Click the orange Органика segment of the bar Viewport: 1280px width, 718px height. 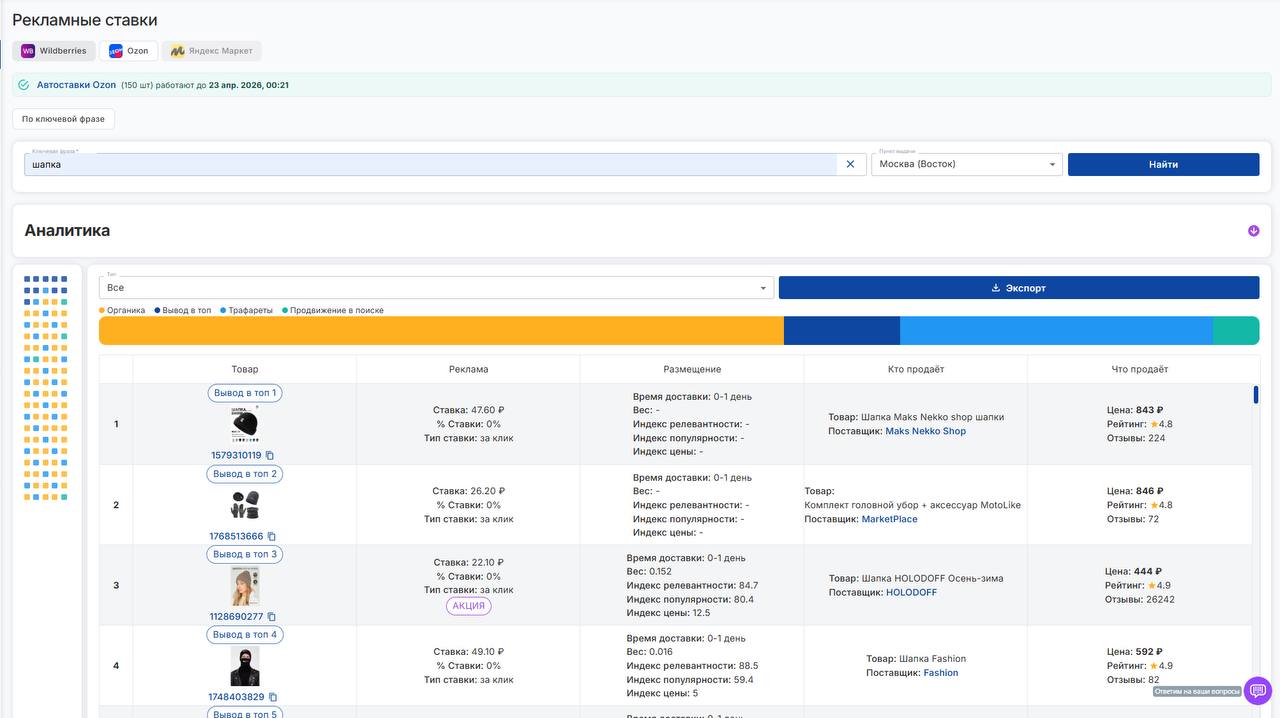coord(440,331)
